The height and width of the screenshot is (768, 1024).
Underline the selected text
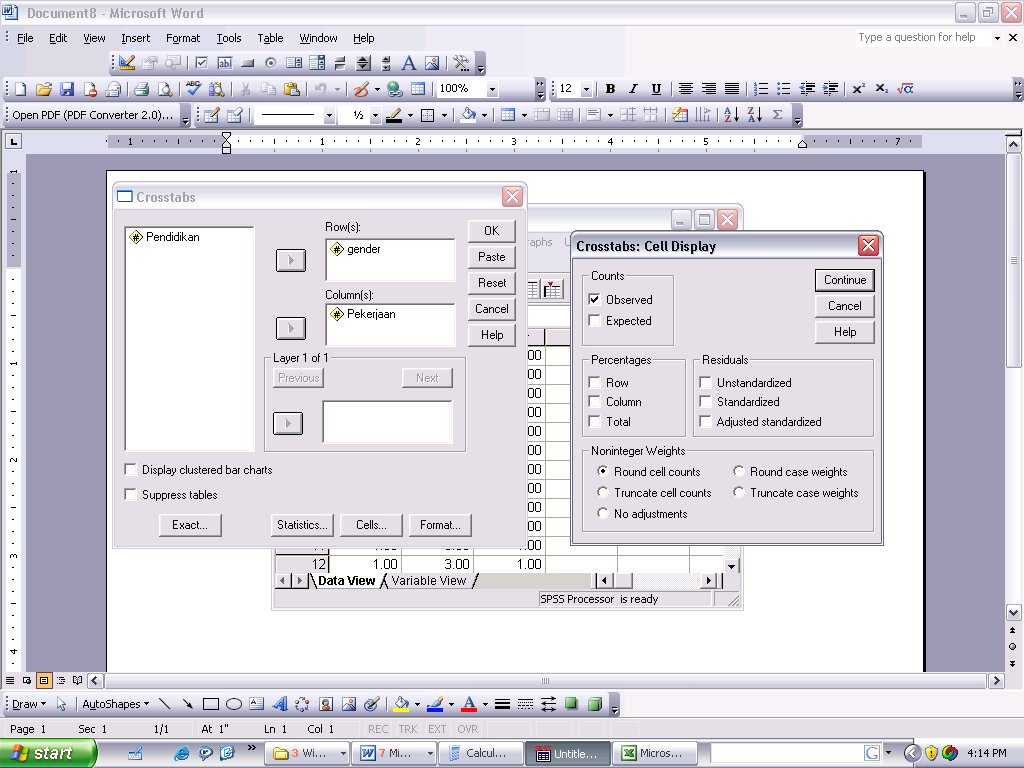tap(656, 89)
